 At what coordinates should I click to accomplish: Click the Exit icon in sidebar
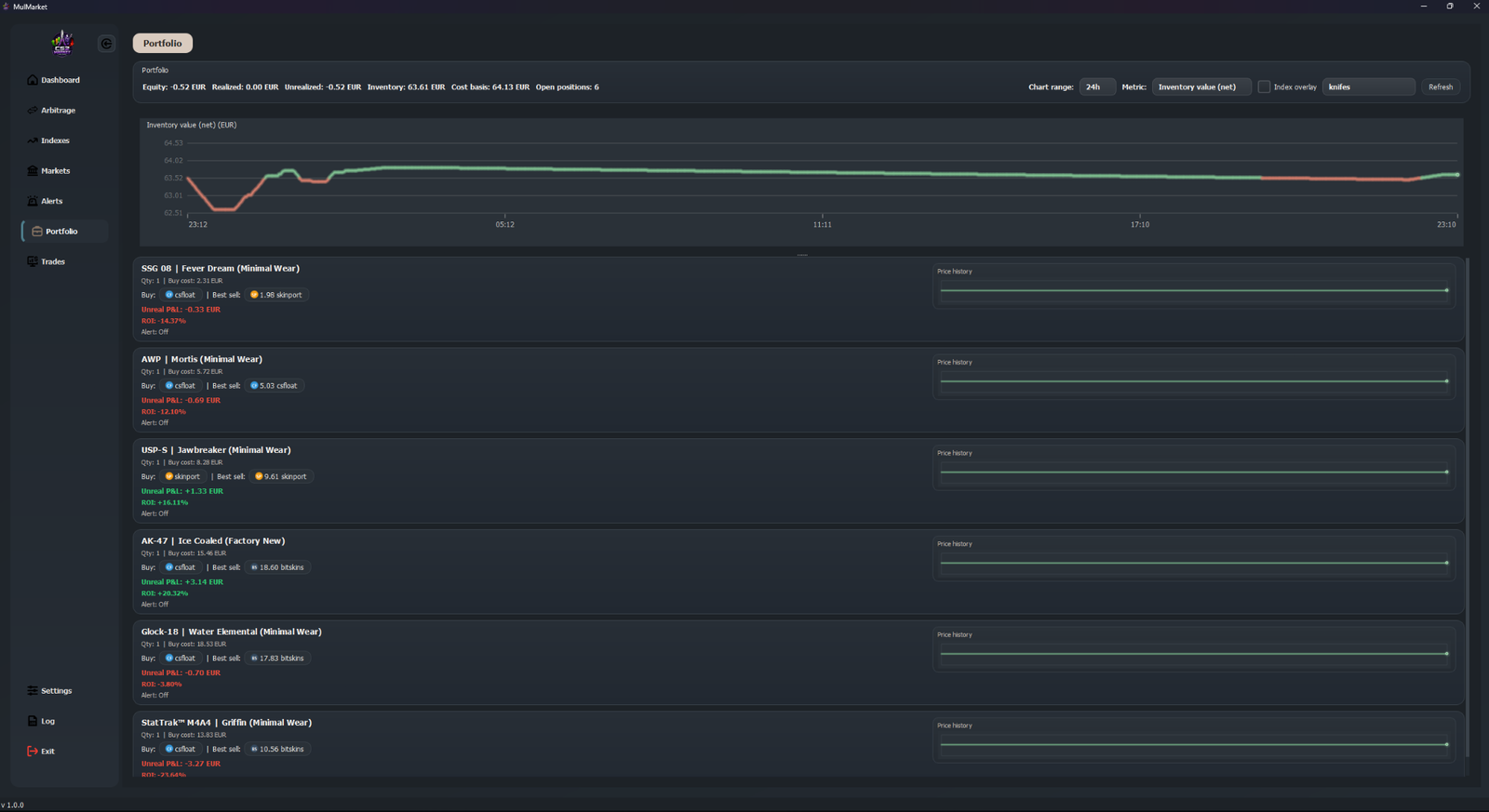pyautogui.click(x=33, y=752)
